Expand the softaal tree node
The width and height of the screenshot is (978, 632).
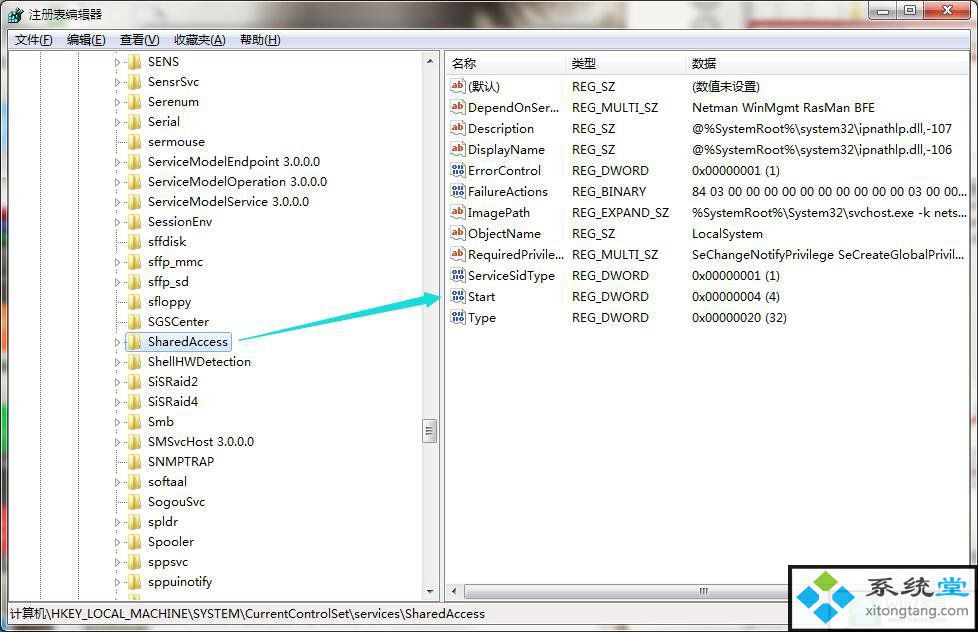(x=117, y=482)
